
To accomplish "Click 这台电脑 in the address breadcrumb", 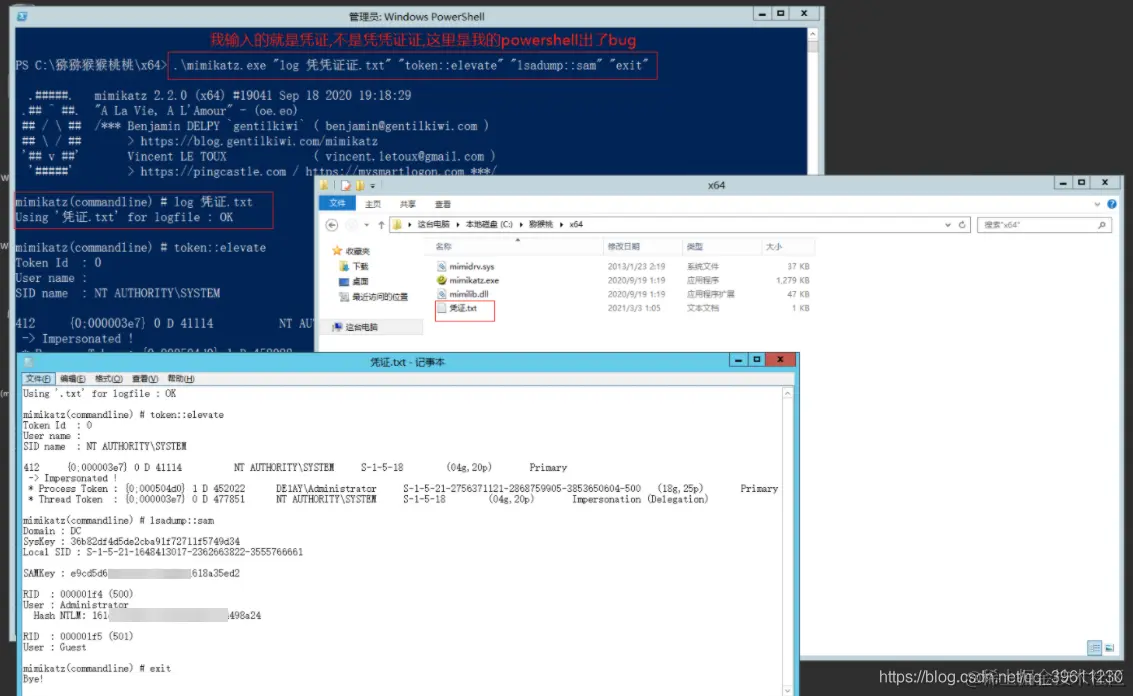I will pyautogui.click(x=433, y=225).
